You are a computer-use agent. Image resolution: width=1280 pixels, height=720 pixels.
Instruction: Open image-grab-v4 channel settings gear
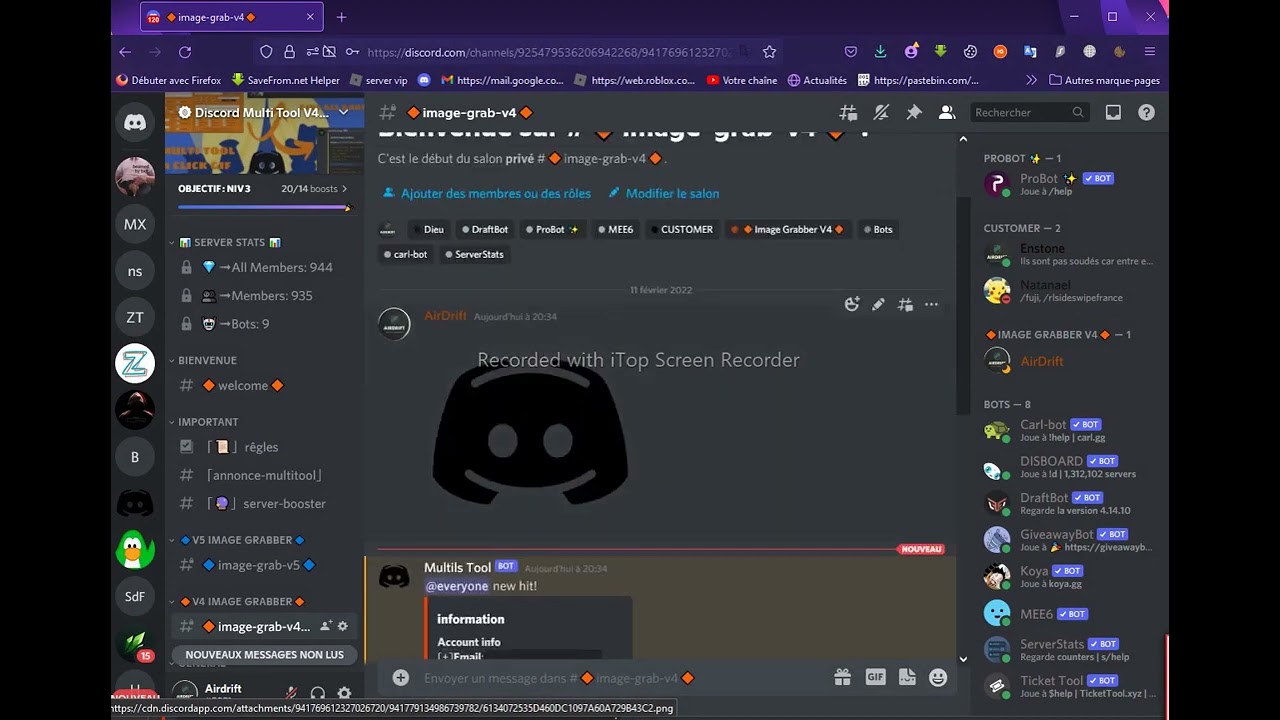(342, 626)
